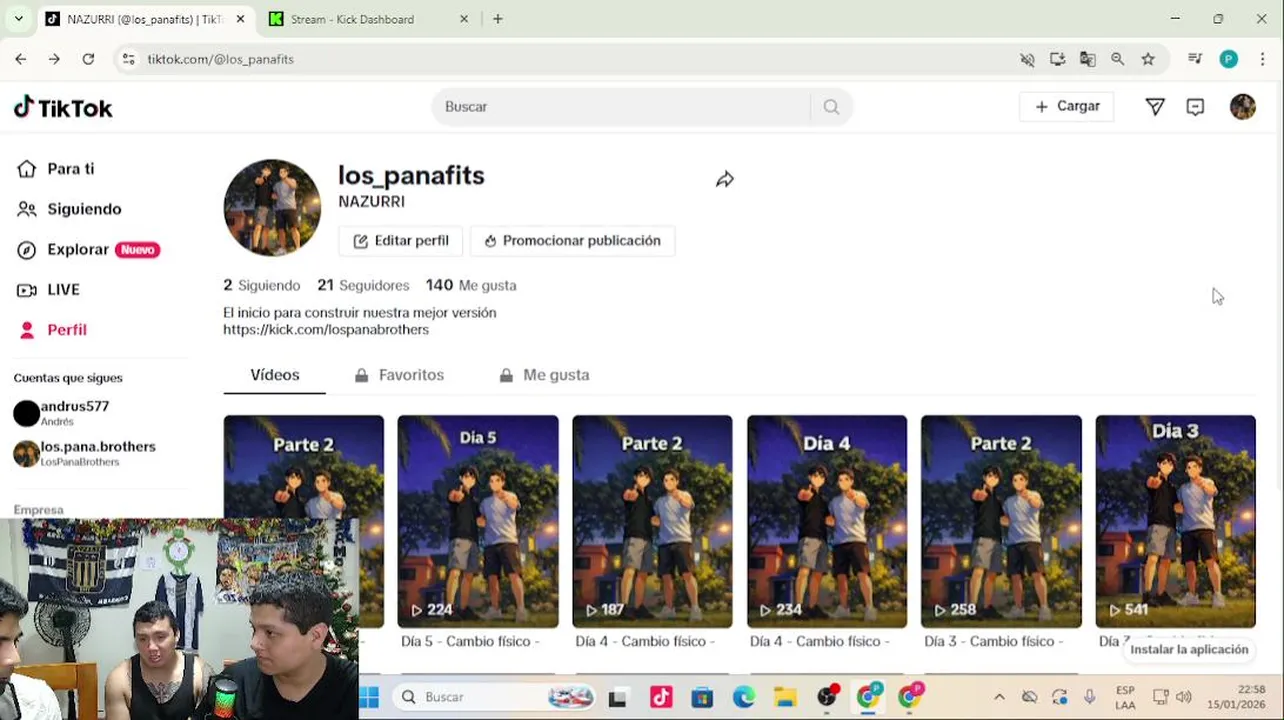Open OBS Studio in the taskbar
Screen dimensions: 1284x720
(827, 696)
